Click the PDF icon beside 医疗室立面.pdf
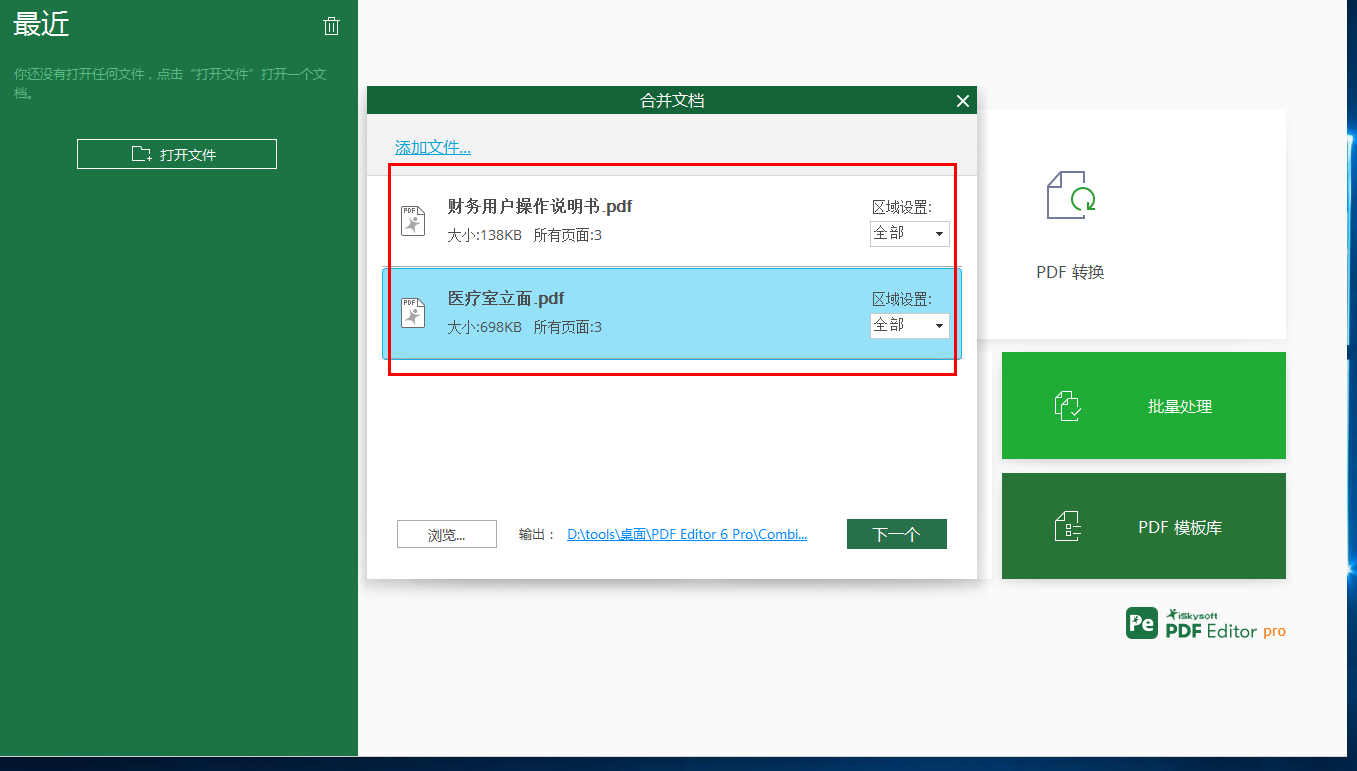 point(413,311)
